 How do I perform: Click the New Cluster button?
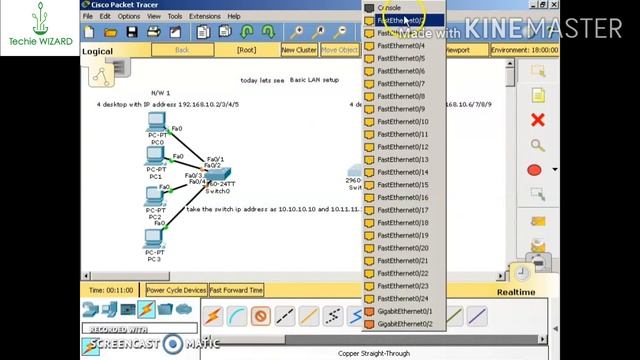tap(299, 50)
